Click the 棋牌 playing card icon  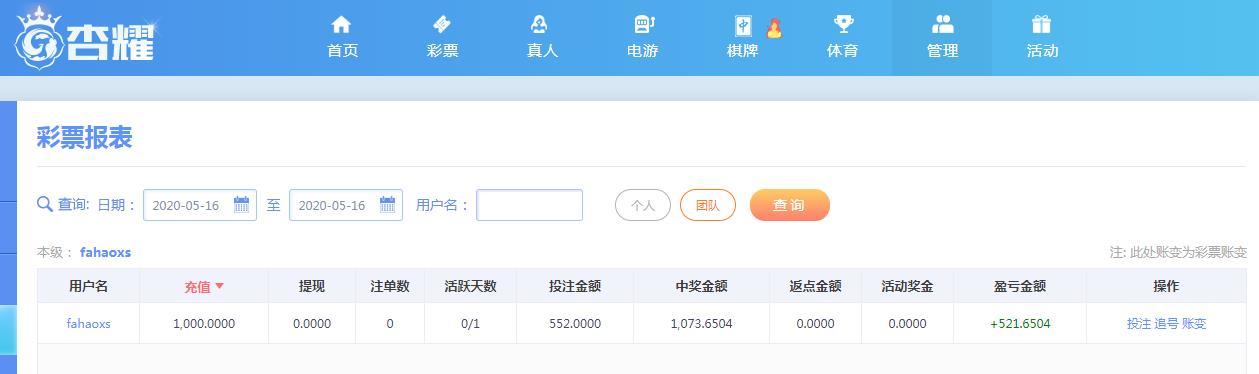(x=742, y=25)
